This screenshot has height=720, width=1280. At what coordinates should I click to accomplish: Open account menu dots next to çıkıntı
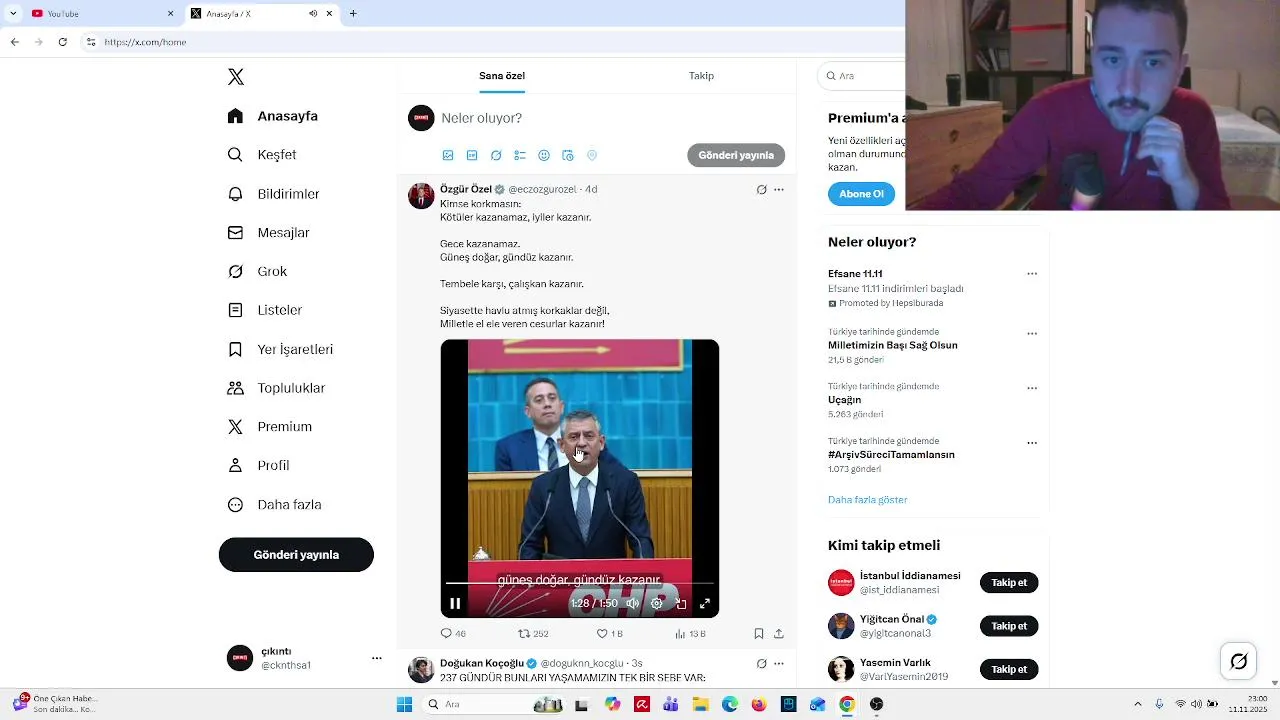click(377, 658)
